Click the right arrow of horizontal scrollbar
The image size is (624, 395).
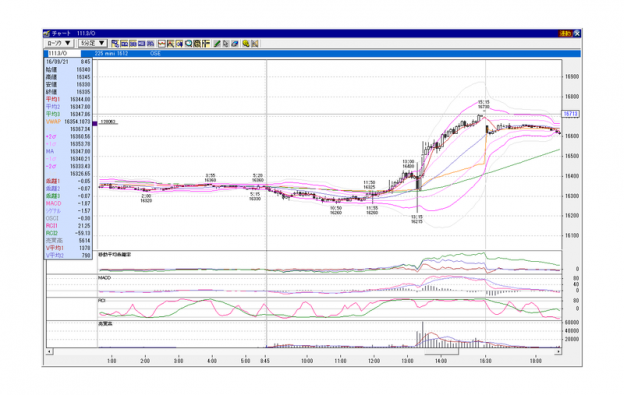click(558, 352)
